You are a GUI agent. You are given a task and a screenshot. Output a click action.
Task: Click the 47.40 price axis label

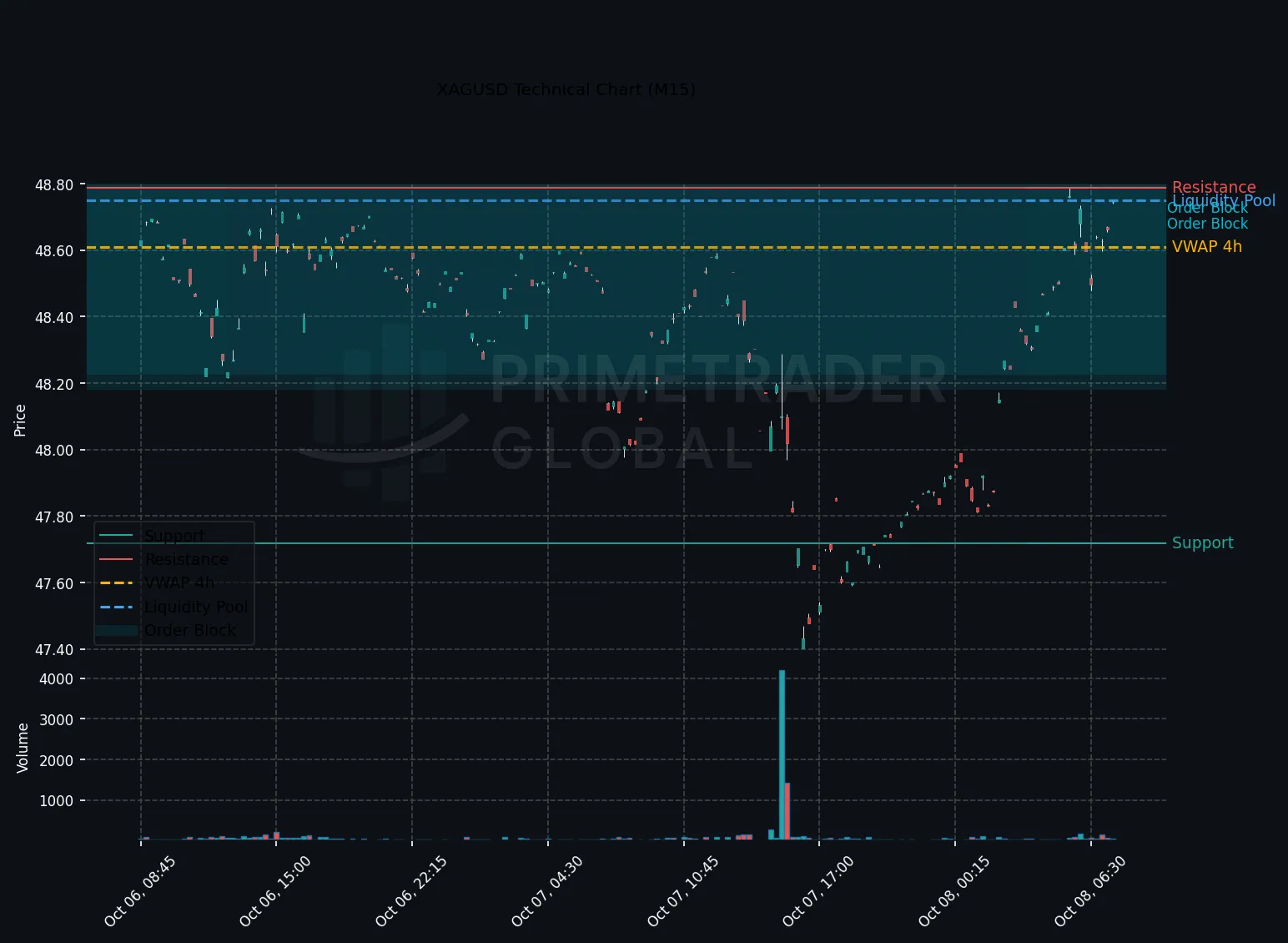pyautogui.click(x=54, y=650)
